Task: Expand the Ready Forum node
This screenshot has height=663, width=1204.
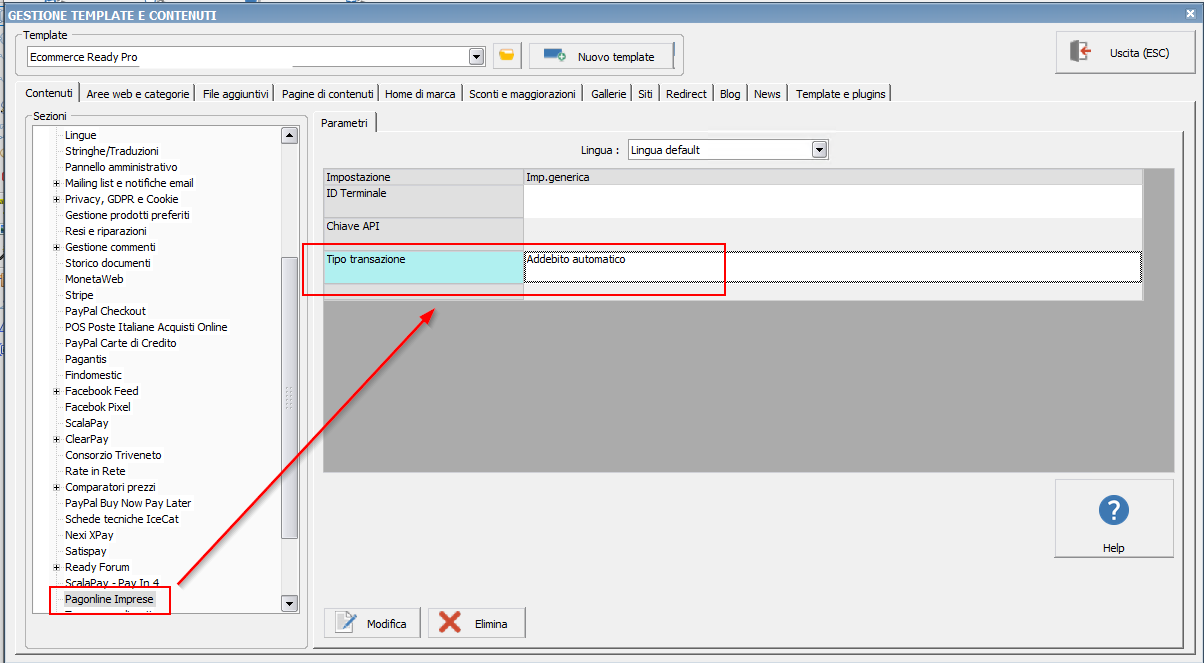Action: click(x=57, y=567)
